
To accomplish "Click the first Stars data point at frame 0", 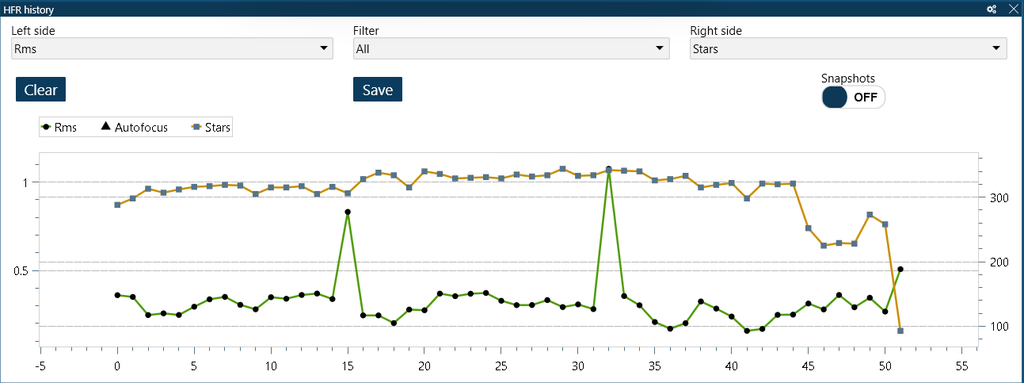I will (x=118, y=205).
